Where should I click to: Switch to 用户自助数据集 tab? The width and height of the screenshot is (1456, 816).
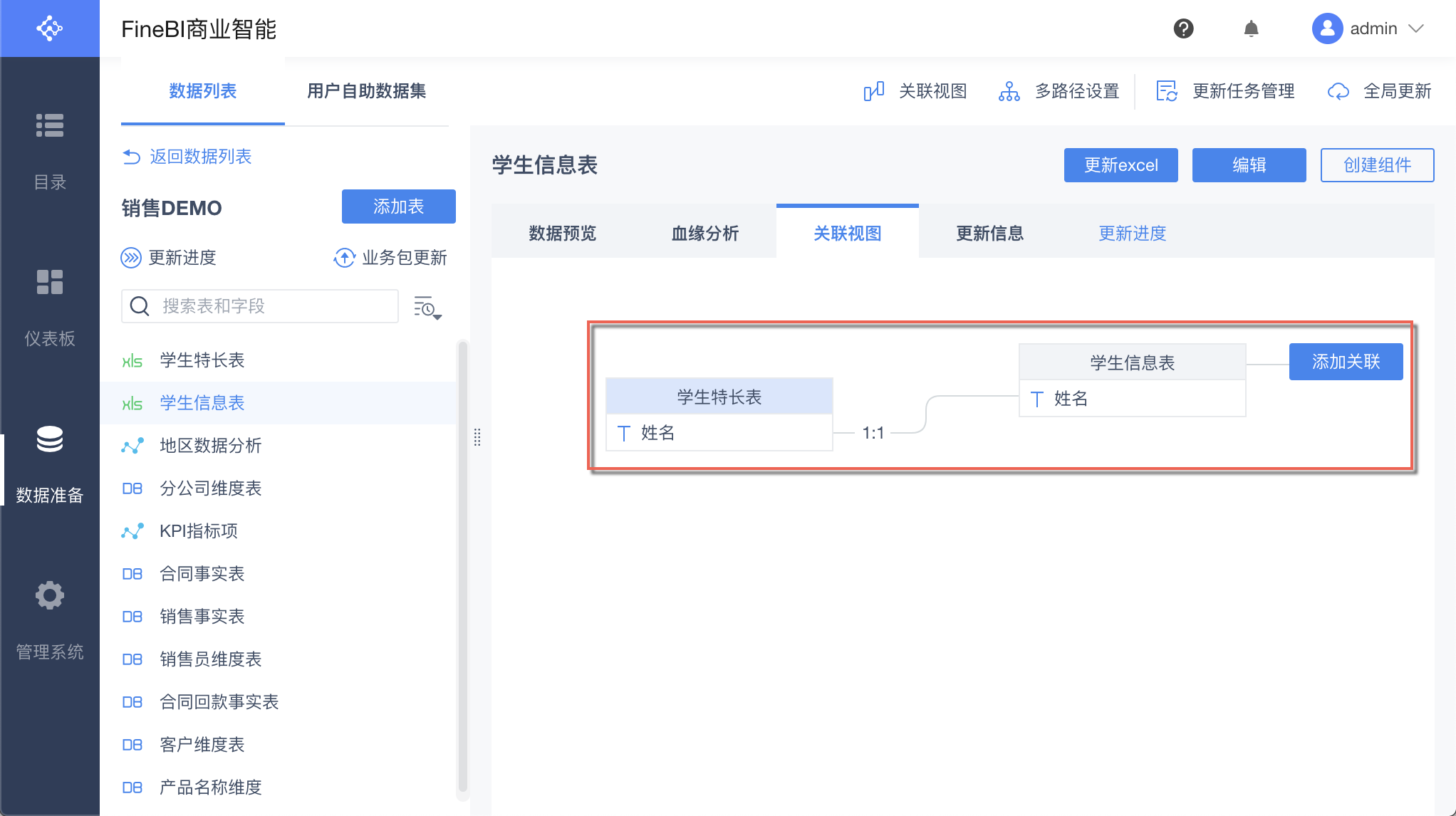pyautogui.click(x=366, y=91)
